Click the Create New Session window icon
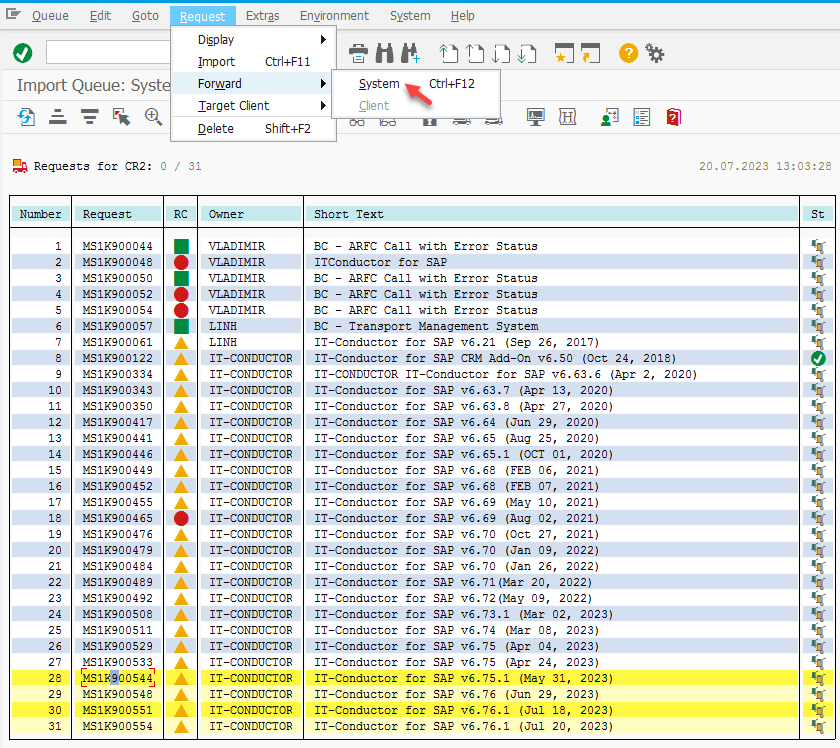 564,53
